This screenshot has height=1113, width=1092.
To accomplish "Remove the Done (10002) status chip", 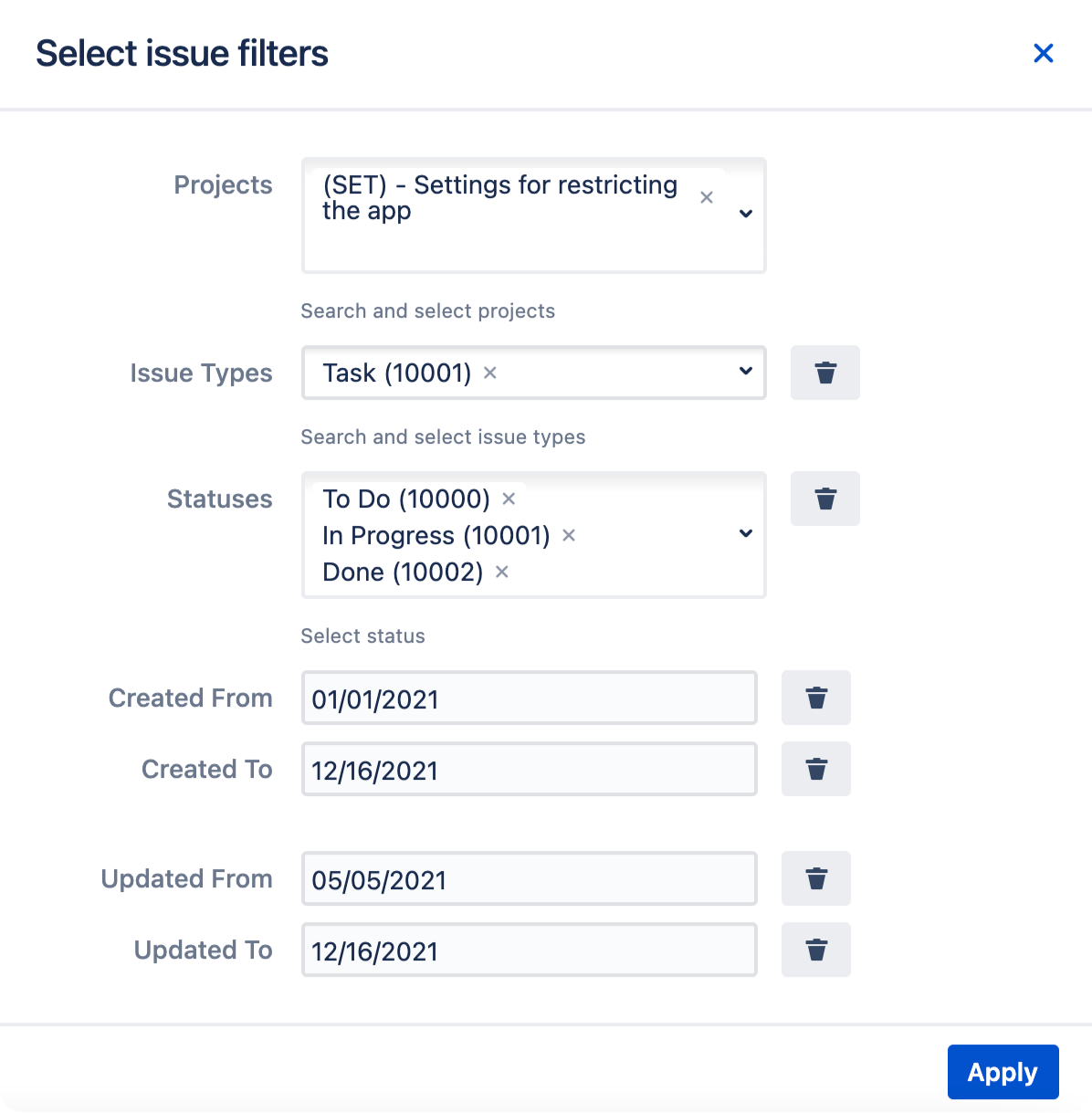I will coord(500,572).
